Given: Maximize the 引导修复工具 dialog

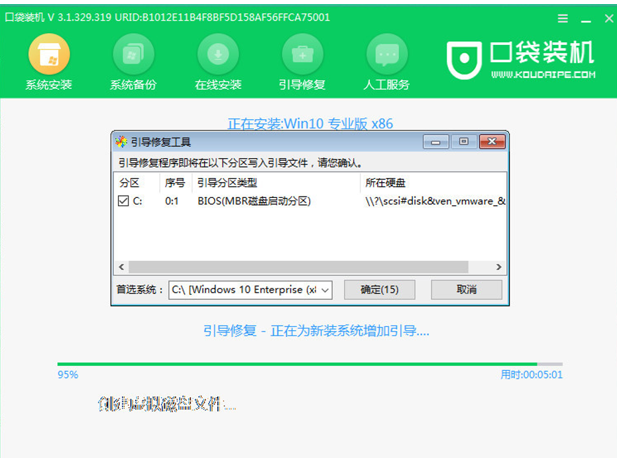Looking at the screenshot, I should point(464,142).
